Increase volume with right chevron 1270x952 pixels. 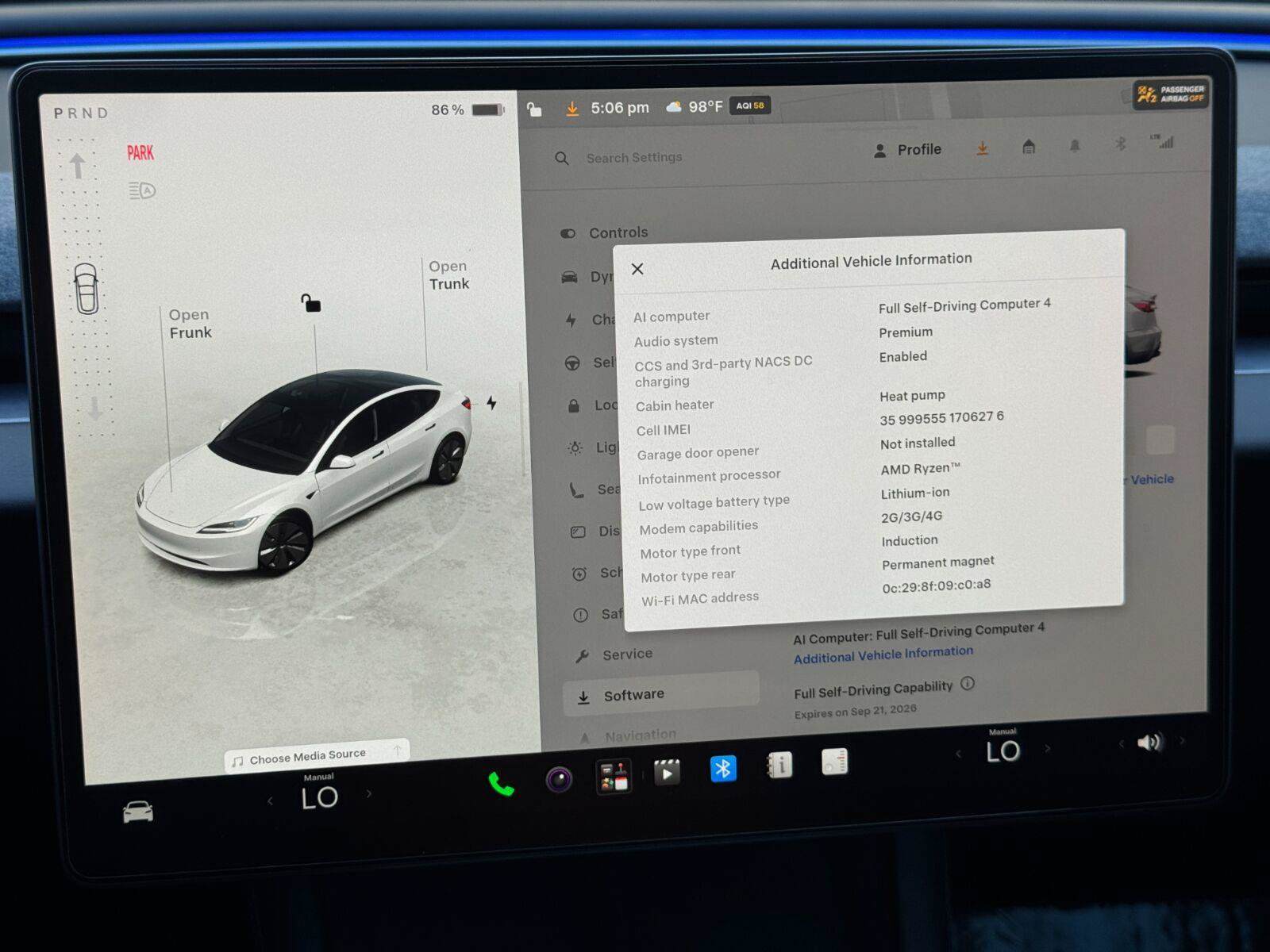[x=1182, y=740]
